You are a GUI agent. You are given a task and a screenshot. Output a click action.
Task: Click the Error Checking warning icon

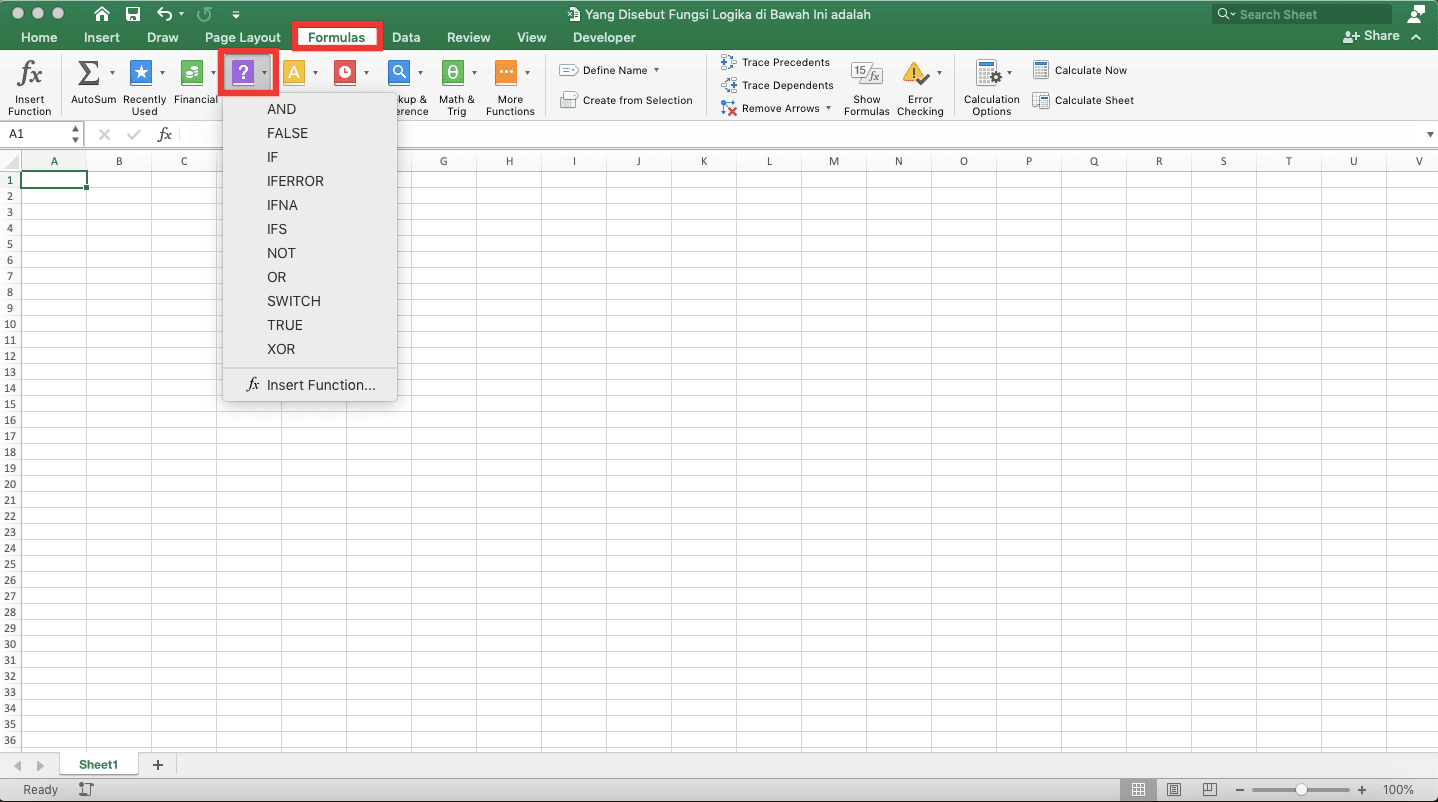[x=916, y=73]
